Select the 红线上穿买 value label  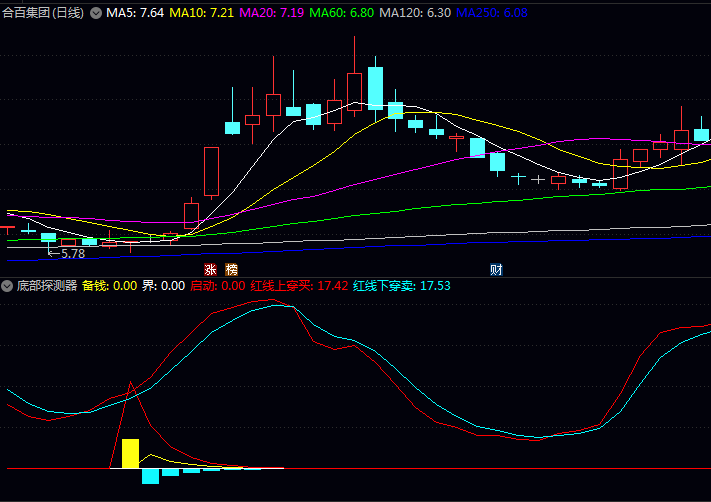[x=299, y=285]
